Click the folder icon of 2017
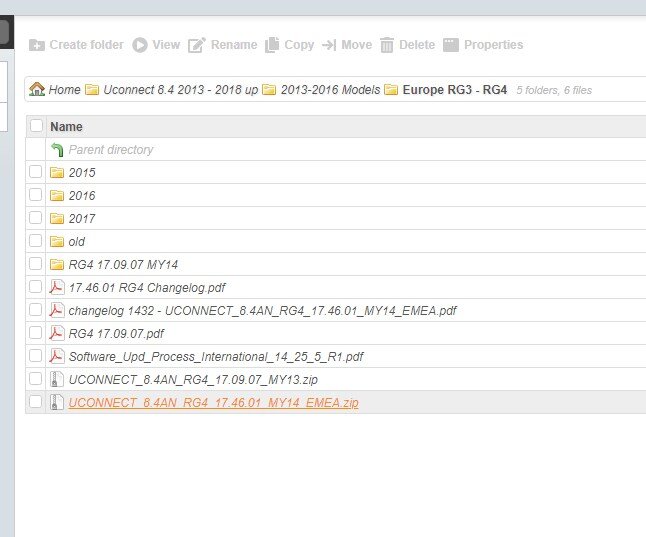The width and height of the screenshot is (646, 537). (57, 218)
